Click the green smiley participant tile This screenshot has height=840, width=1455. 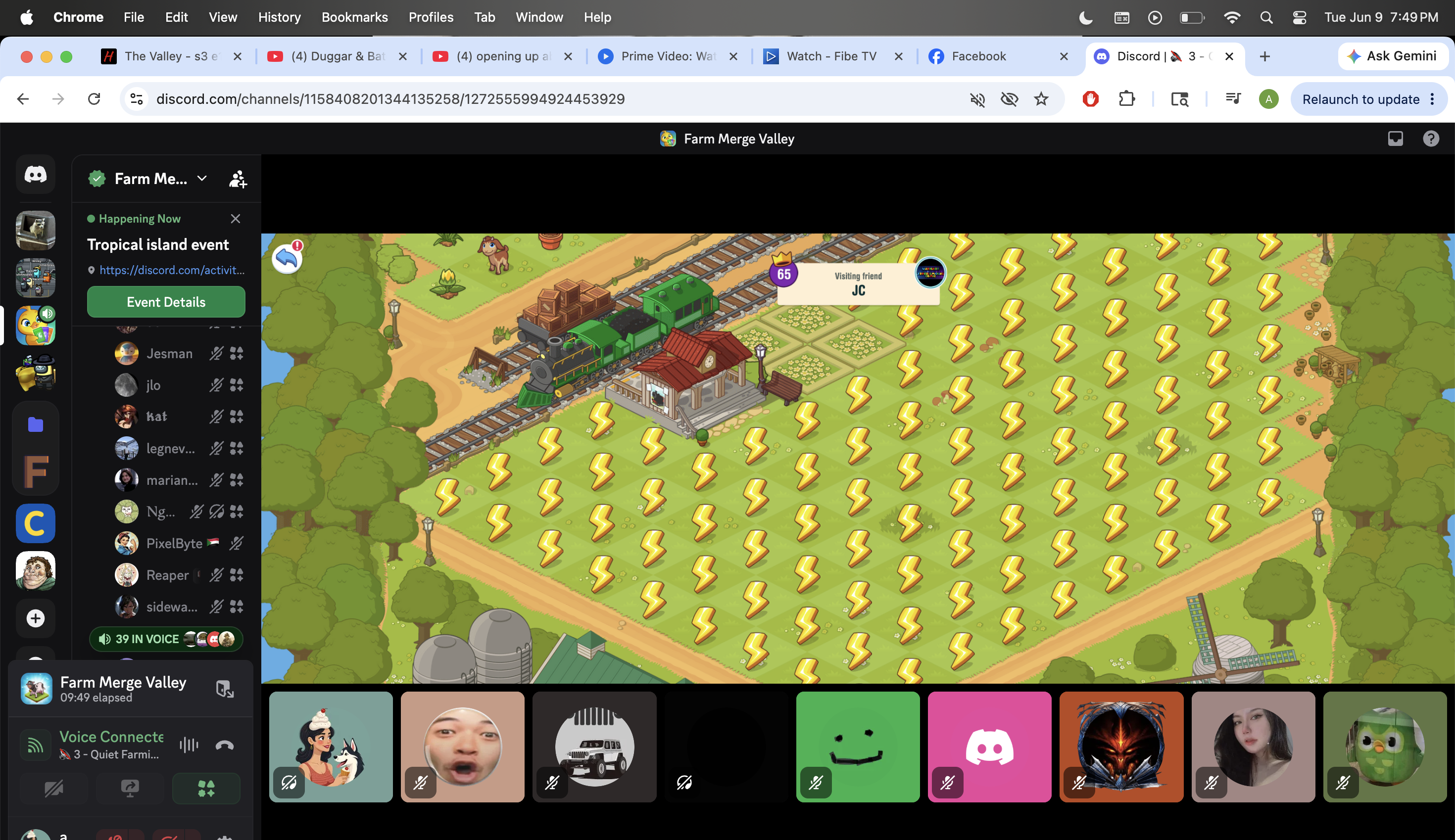858,747
